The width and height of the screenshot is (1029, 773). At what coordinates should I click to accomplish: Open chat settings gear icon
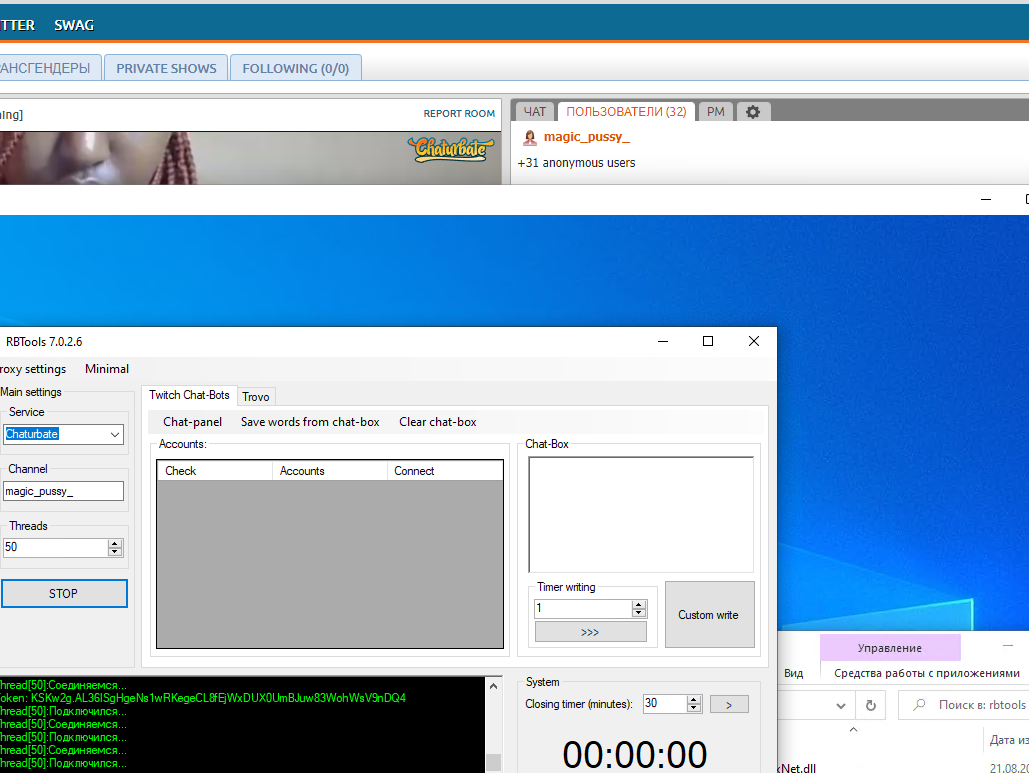pyautogui.click(x=753, y=112)
